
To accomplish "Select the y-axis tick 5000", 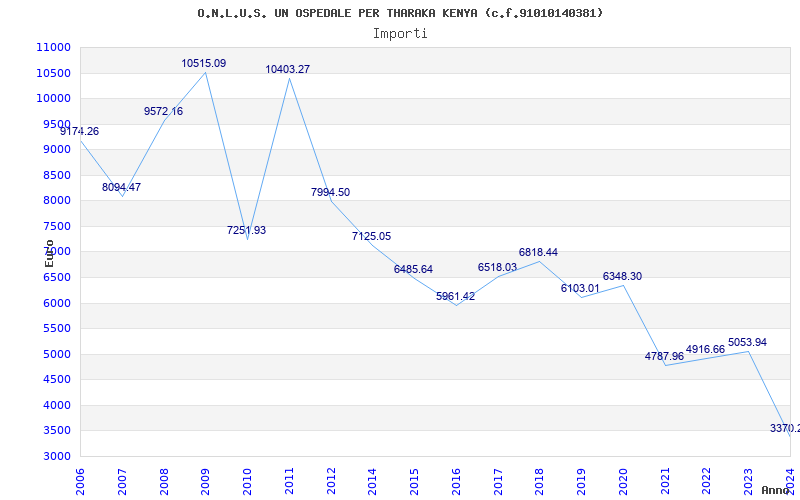I will tap(57, 354).
